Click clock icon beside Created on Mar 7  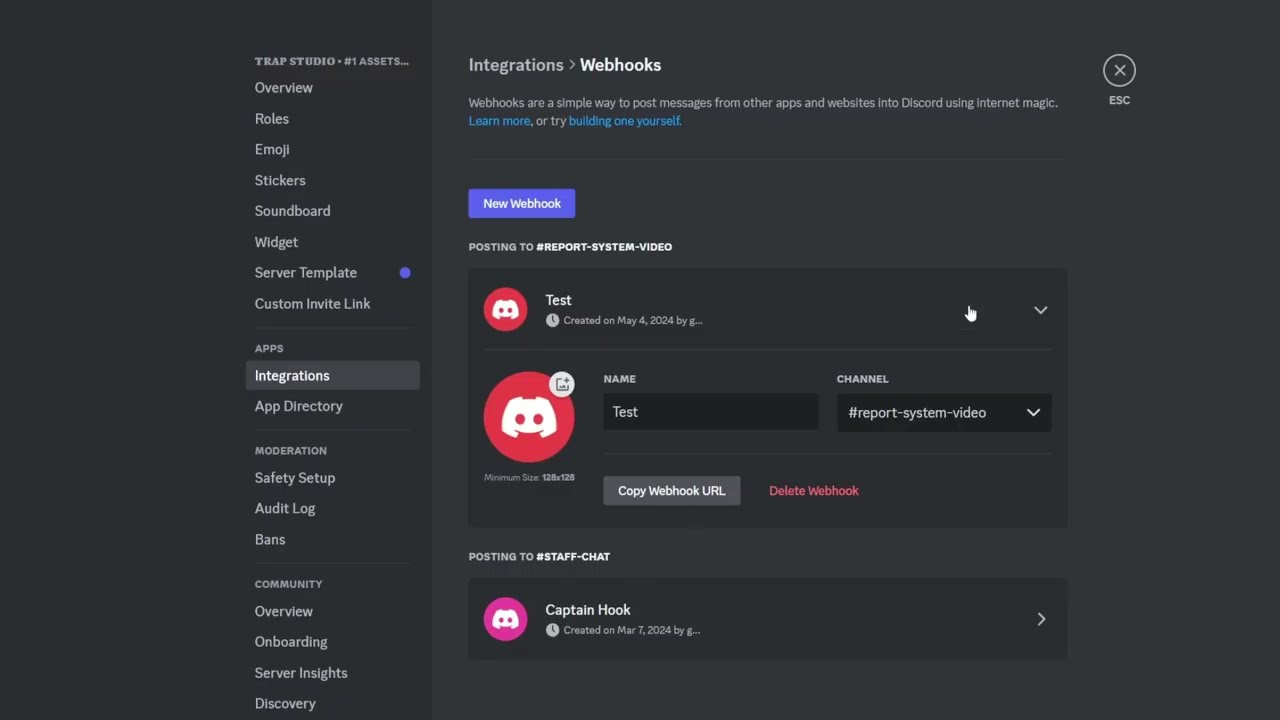(x=552, y=630)
